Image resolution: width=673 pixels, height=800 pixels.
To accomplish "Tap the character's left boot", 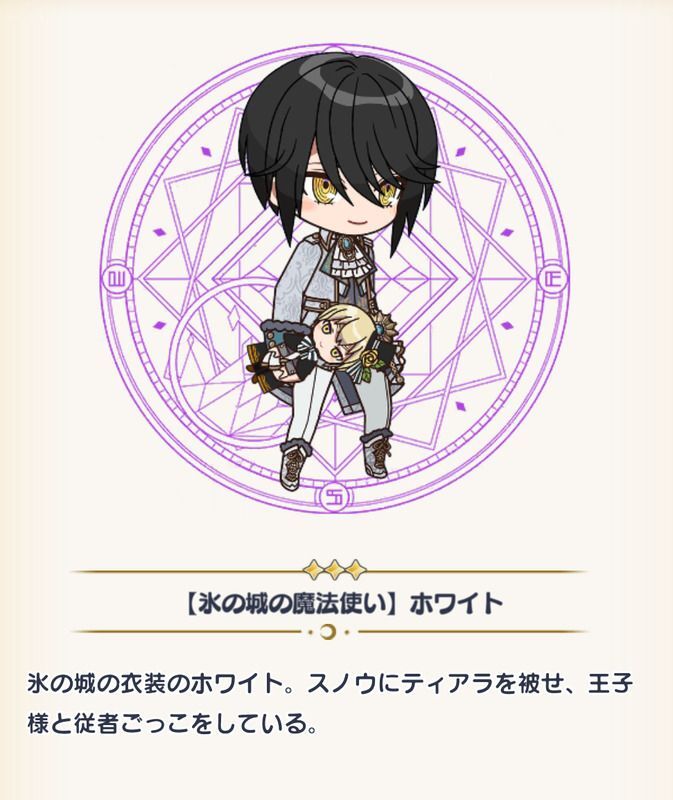I will [x=294, y=462].
